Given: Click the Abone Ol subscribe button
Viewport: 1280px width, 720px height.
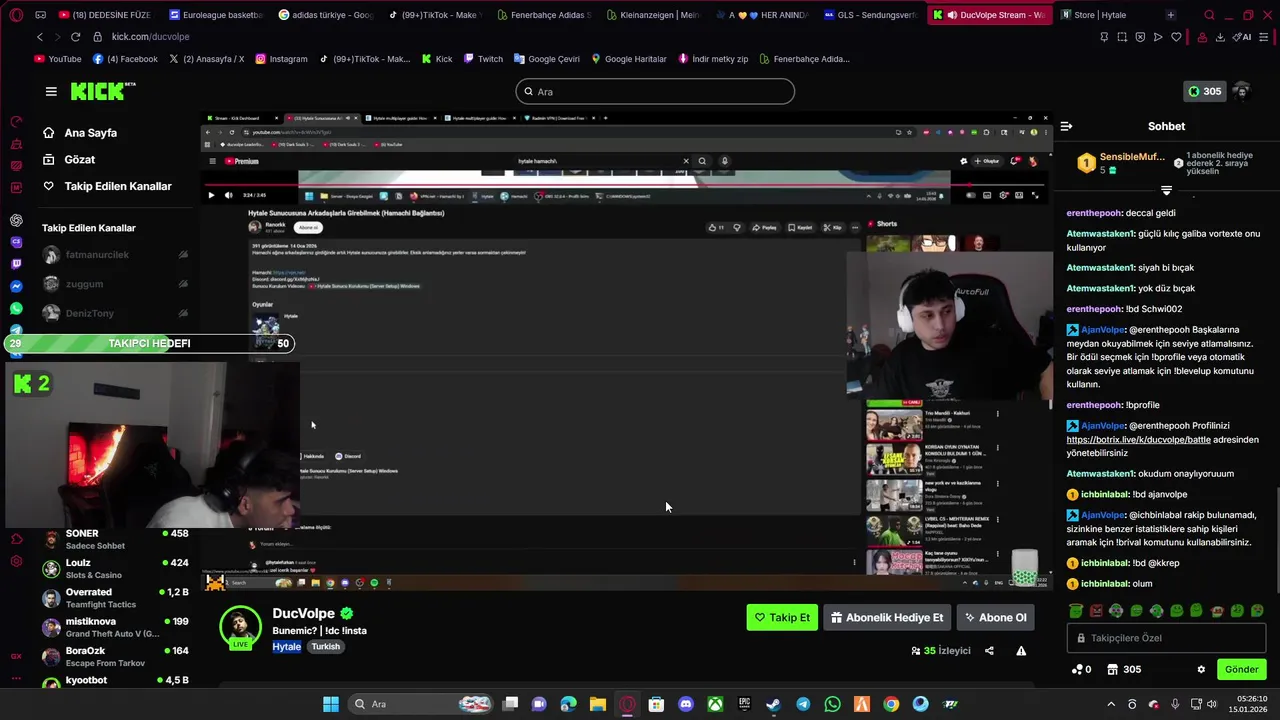Looking at the screenshot, I should coord(995,618).
